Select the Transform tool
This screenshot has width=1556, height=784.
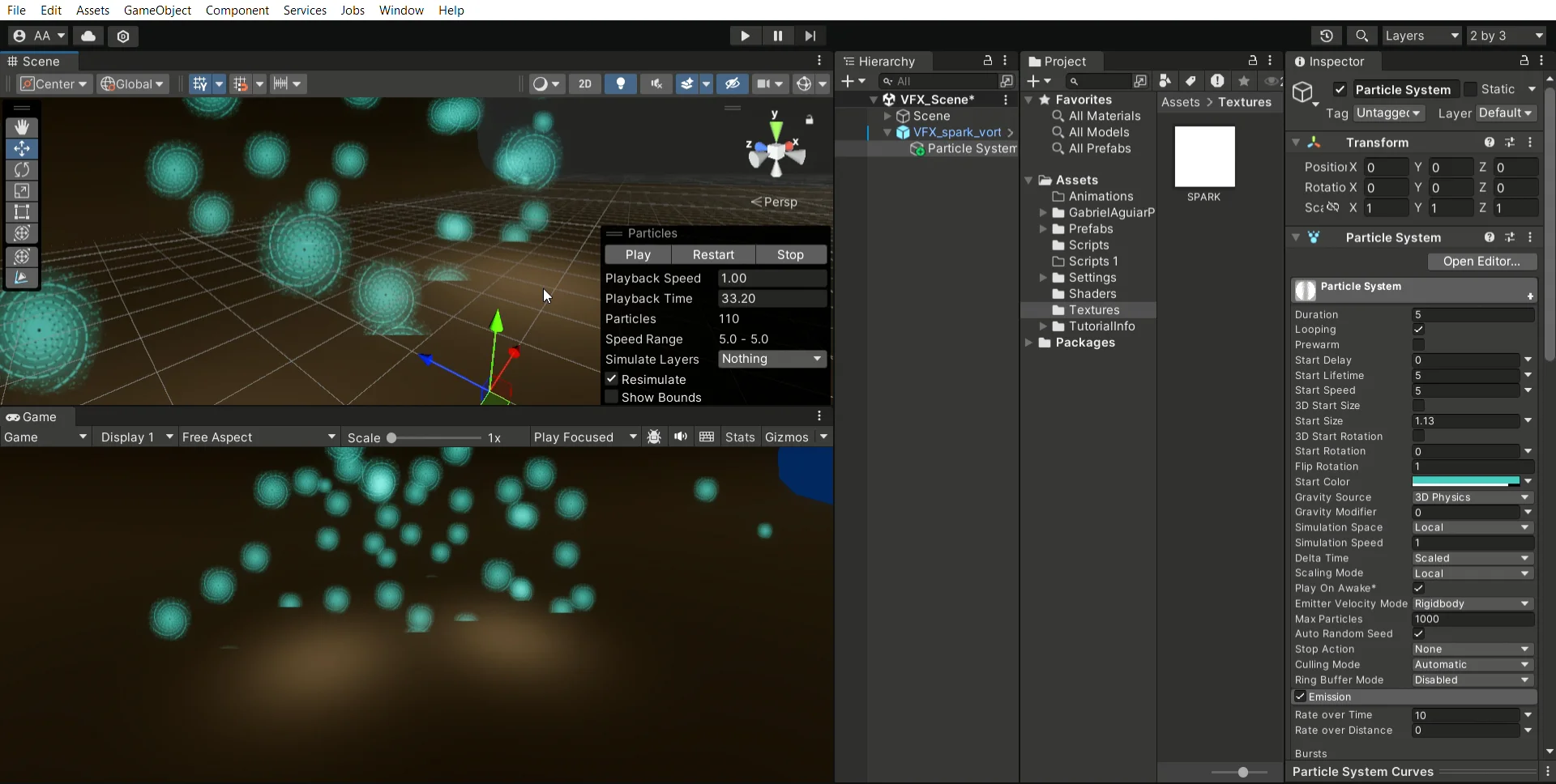(x=22, y=233)
